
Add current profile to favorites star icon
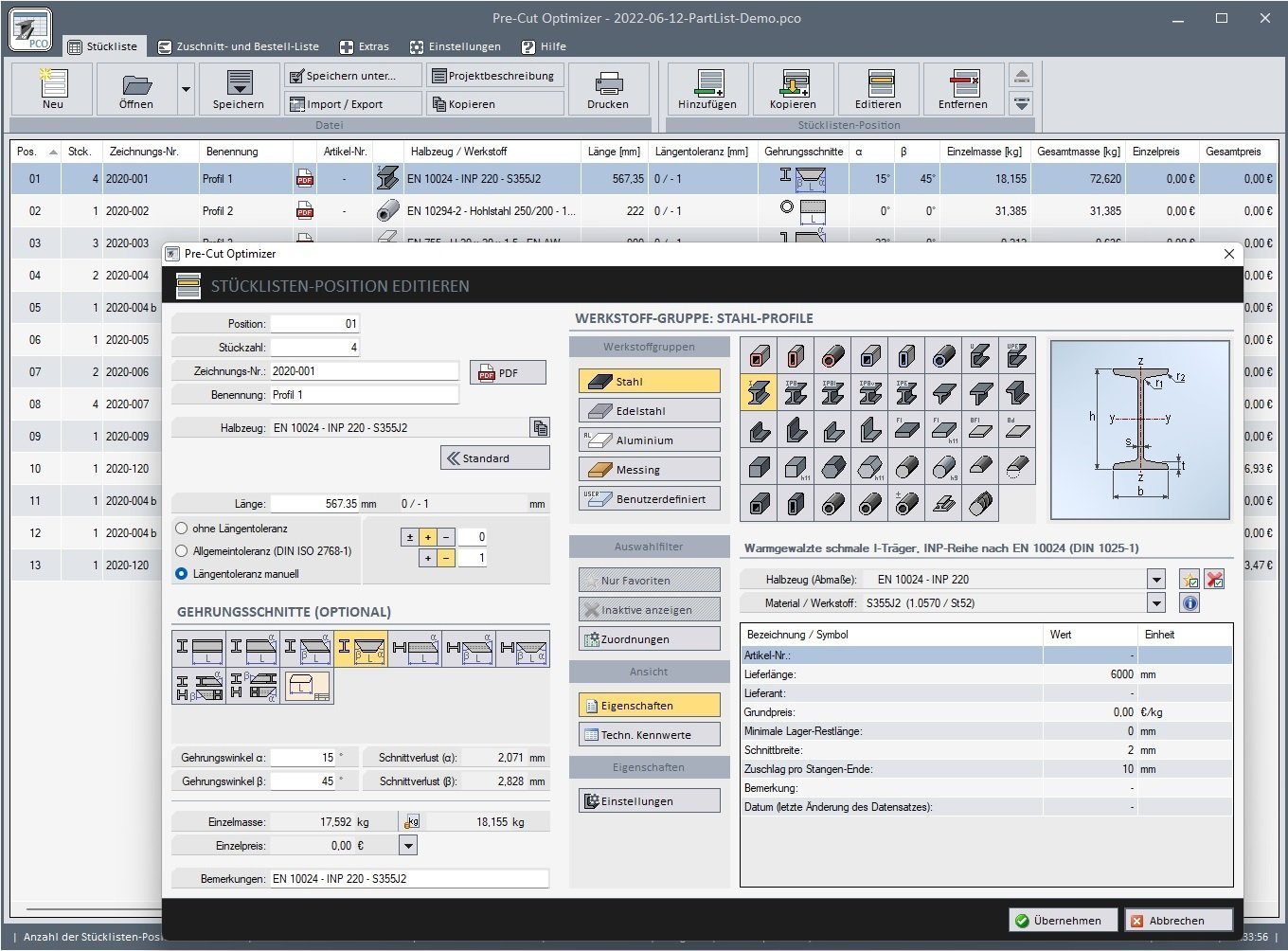[x=1190, y=580]
